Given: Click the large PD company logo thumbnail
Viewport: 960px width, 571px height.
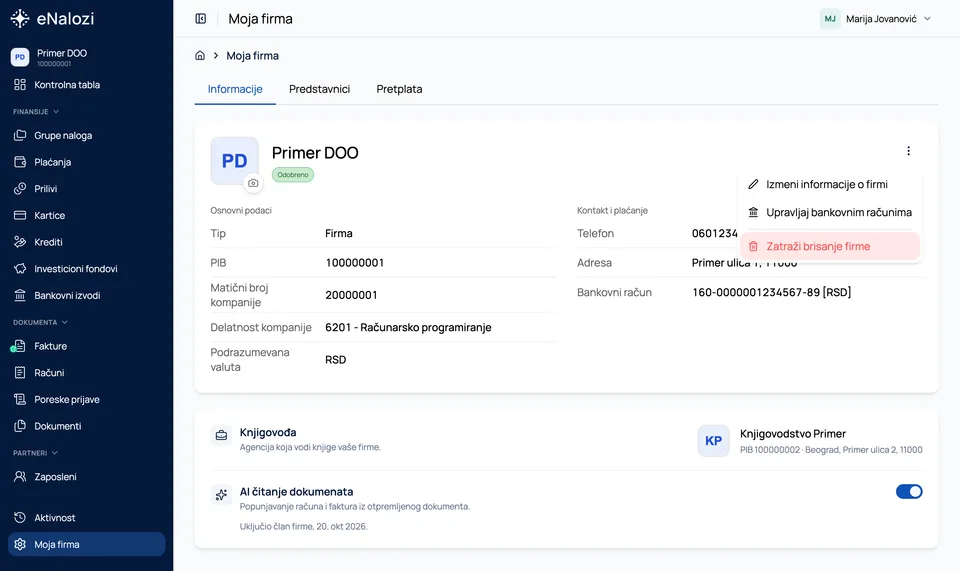Looking at the screenshot, I should tap(234, 160).
